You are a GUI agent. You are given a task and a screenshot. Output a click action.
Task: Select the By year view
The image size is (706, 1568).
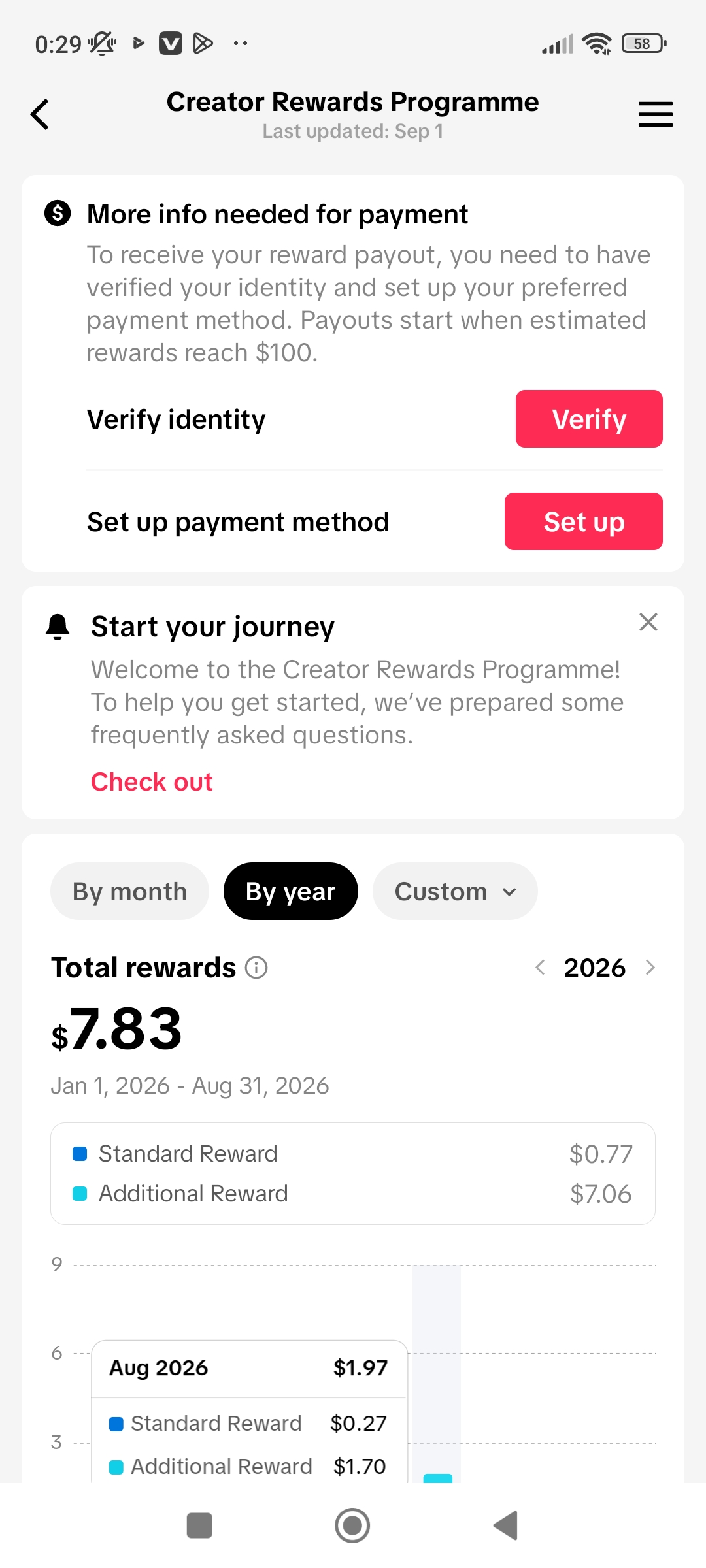point(290,891)
